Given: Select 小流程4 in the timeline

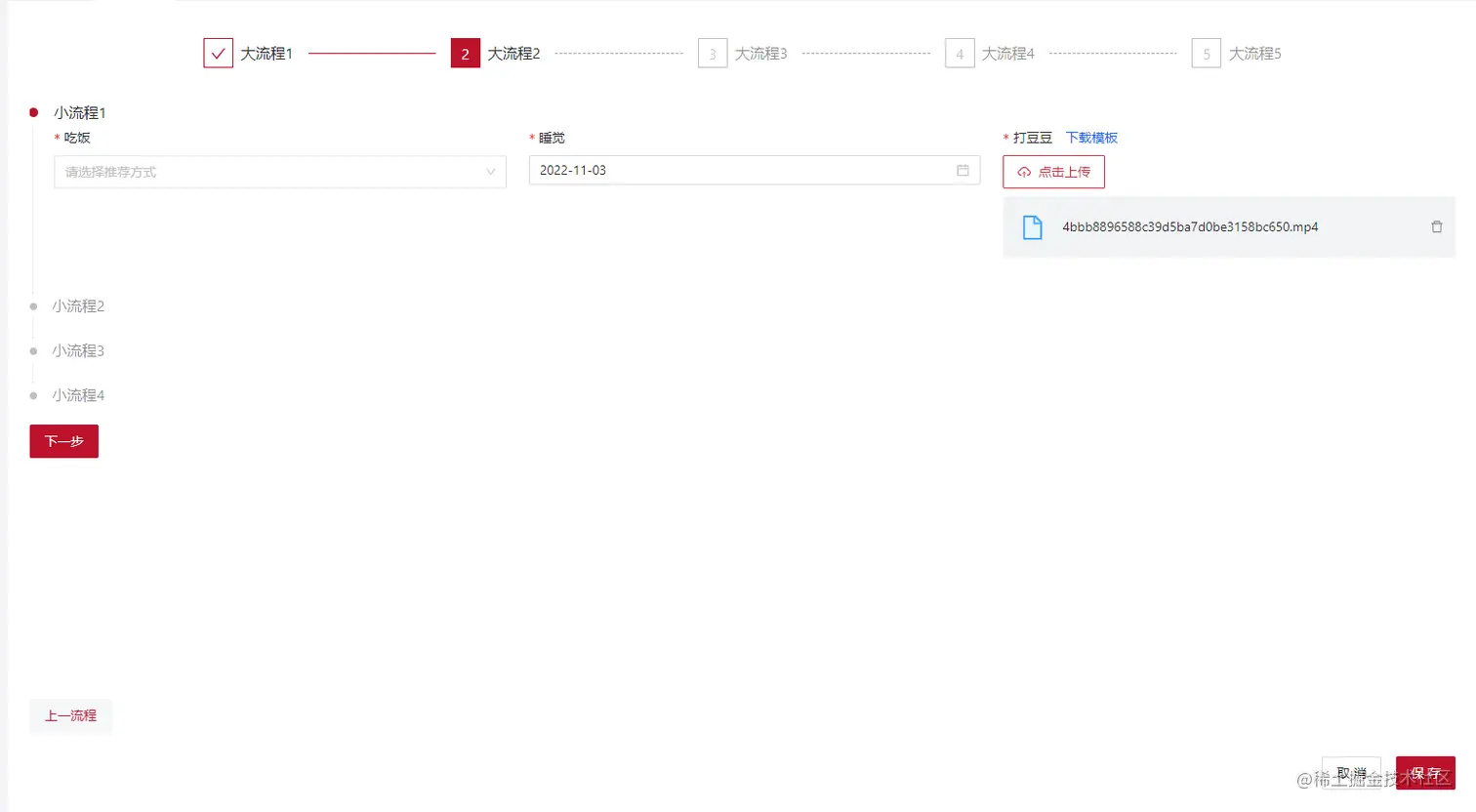Looking at the screenshot, I should click(78, 395).
